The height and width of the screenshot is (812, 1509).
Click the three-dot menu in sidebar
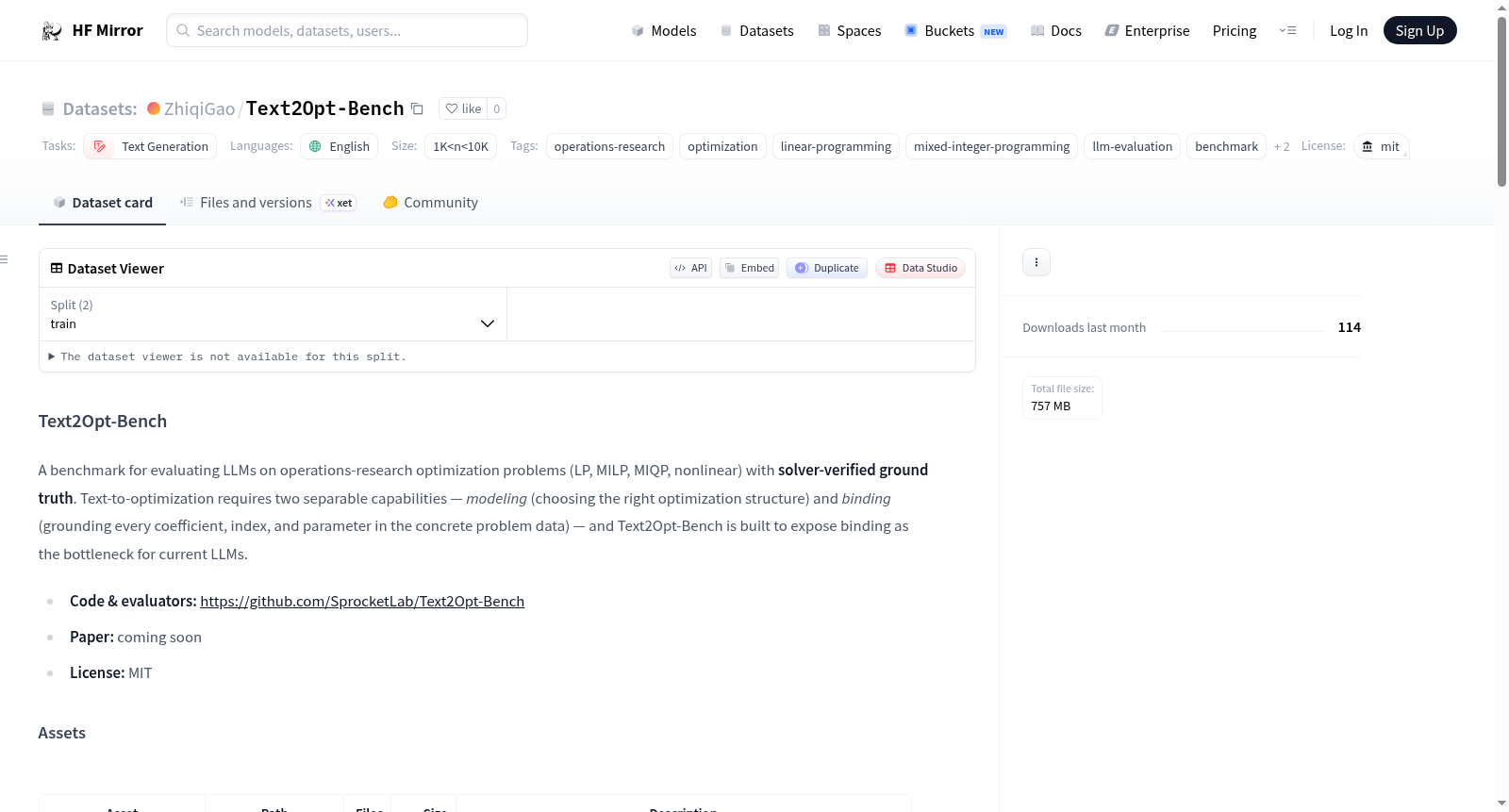(1036, 262)
